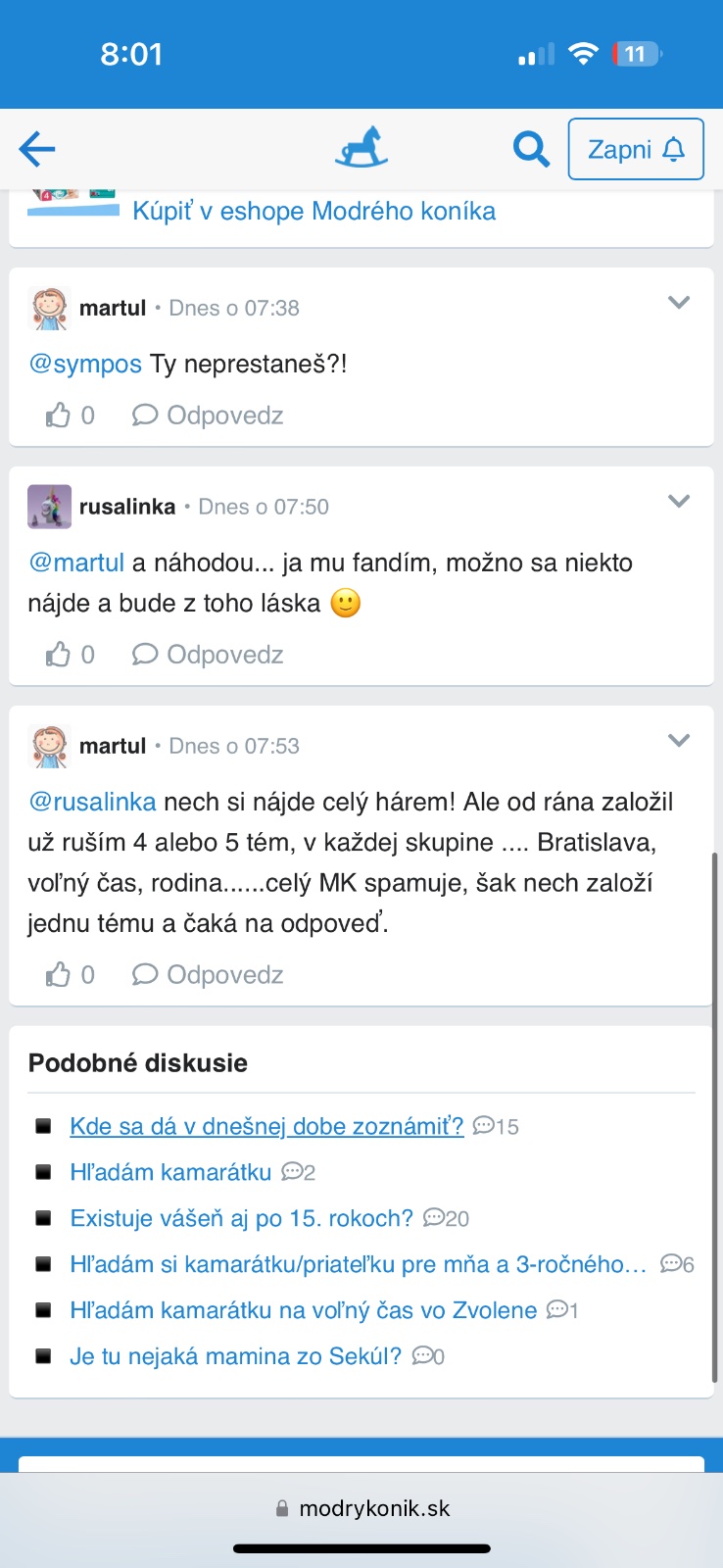The width and height of the screenshot is (723, 1568).
Task: Open the Modrý koník rocking horse home logo
Action: click(361, 148)
